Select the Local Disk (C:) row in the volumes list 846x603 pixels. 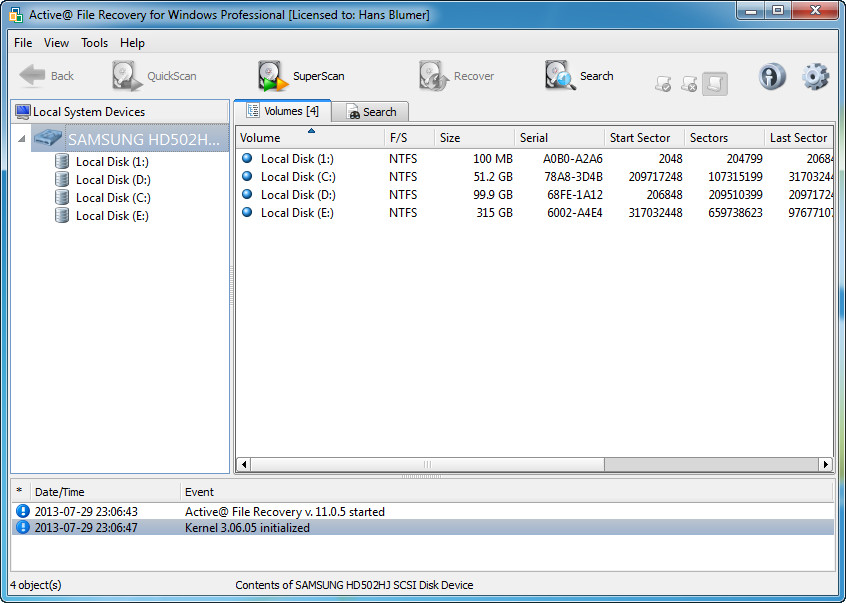(534, 176)
